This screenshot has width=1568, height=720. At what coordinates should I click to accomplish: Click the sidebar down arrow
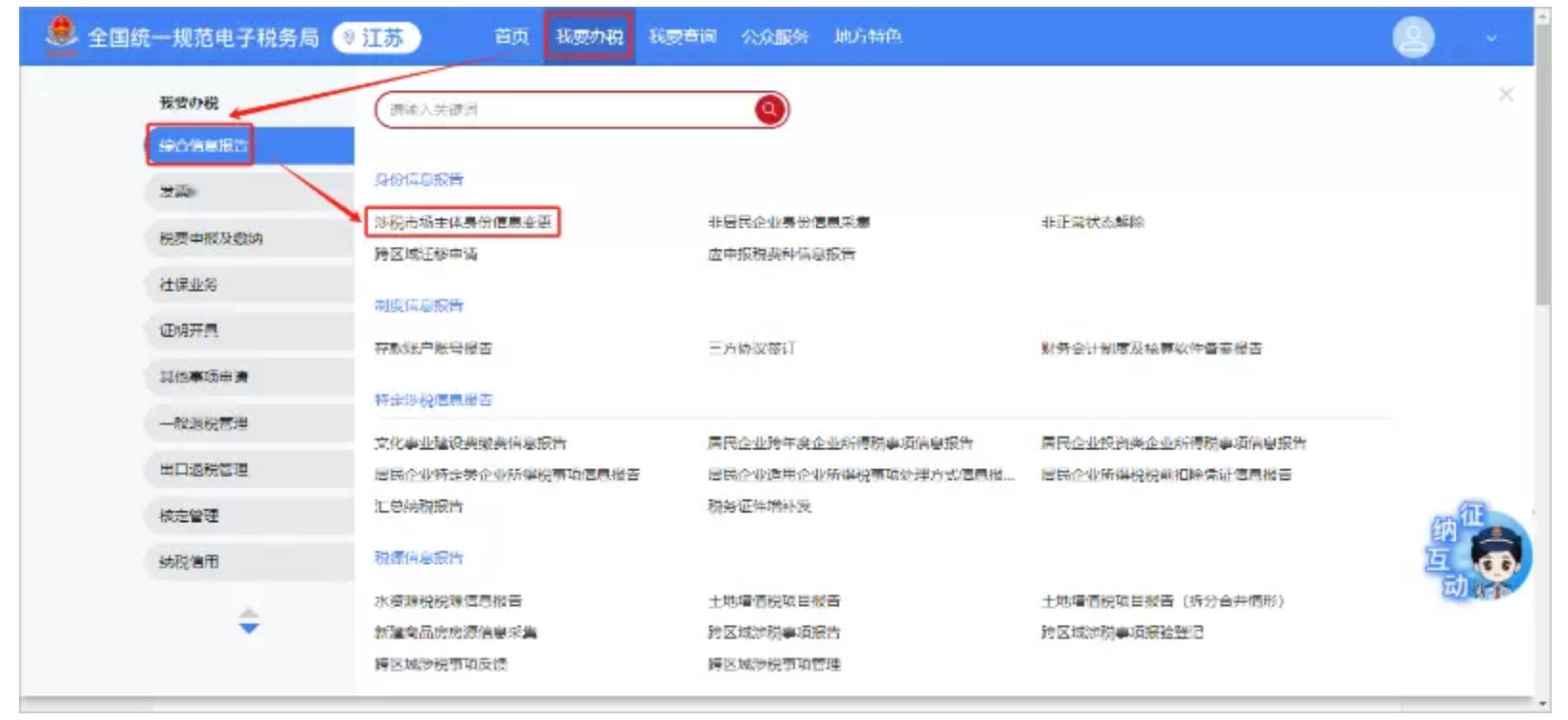click(249, 628)
